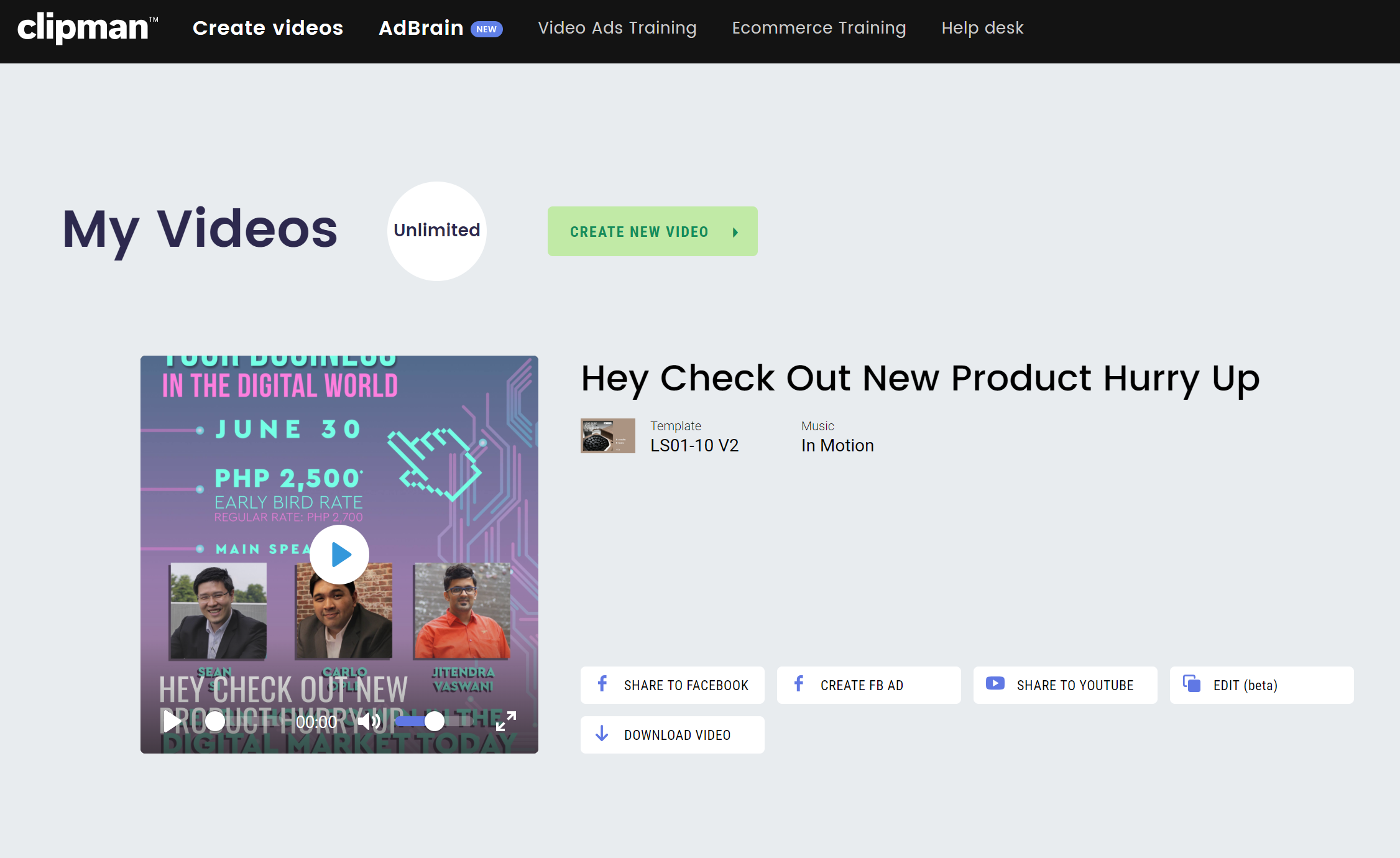Viewport: 1400px width, 858px height.
Task: Click the LS01-10 V2 template thumbnail
Action: tap(607, 435)
